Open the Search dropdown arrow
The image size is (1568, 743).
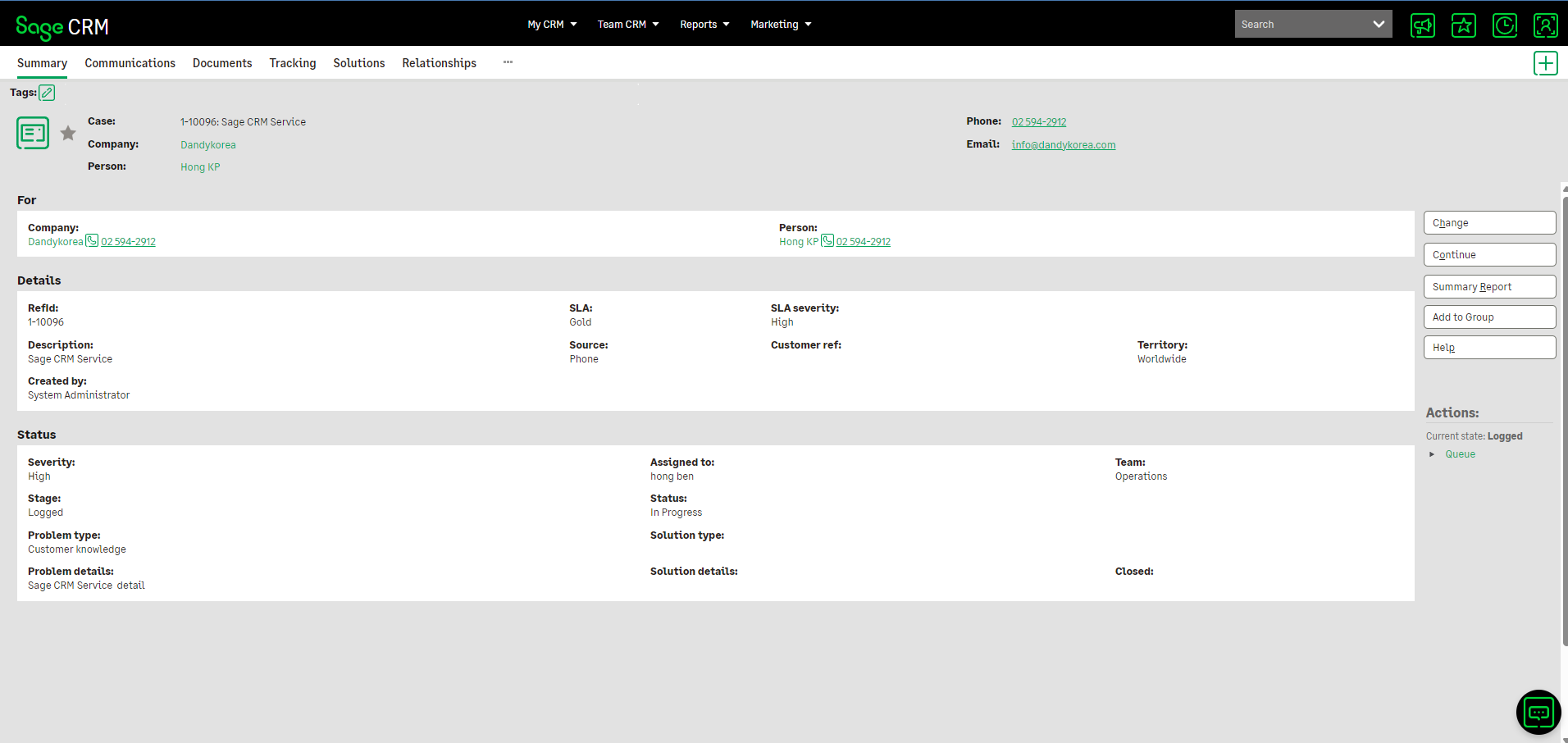tap(1379, 25)
